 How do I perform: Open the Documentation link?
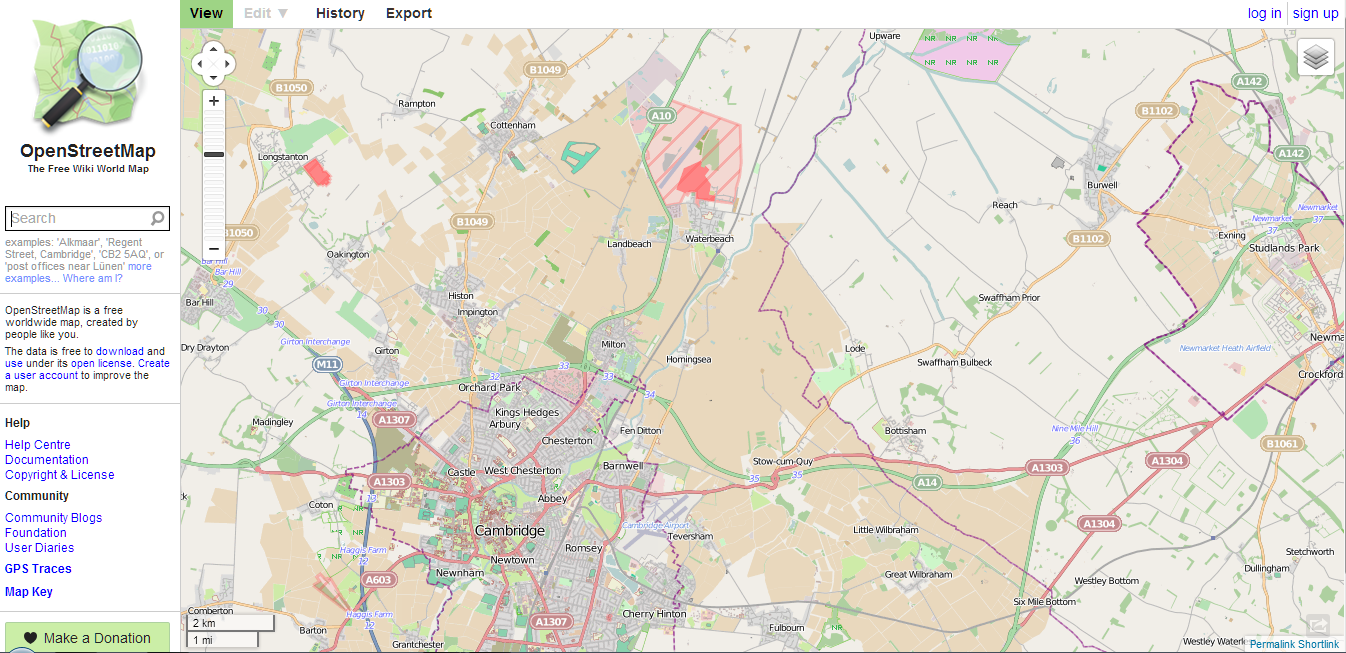click(47, 460)
